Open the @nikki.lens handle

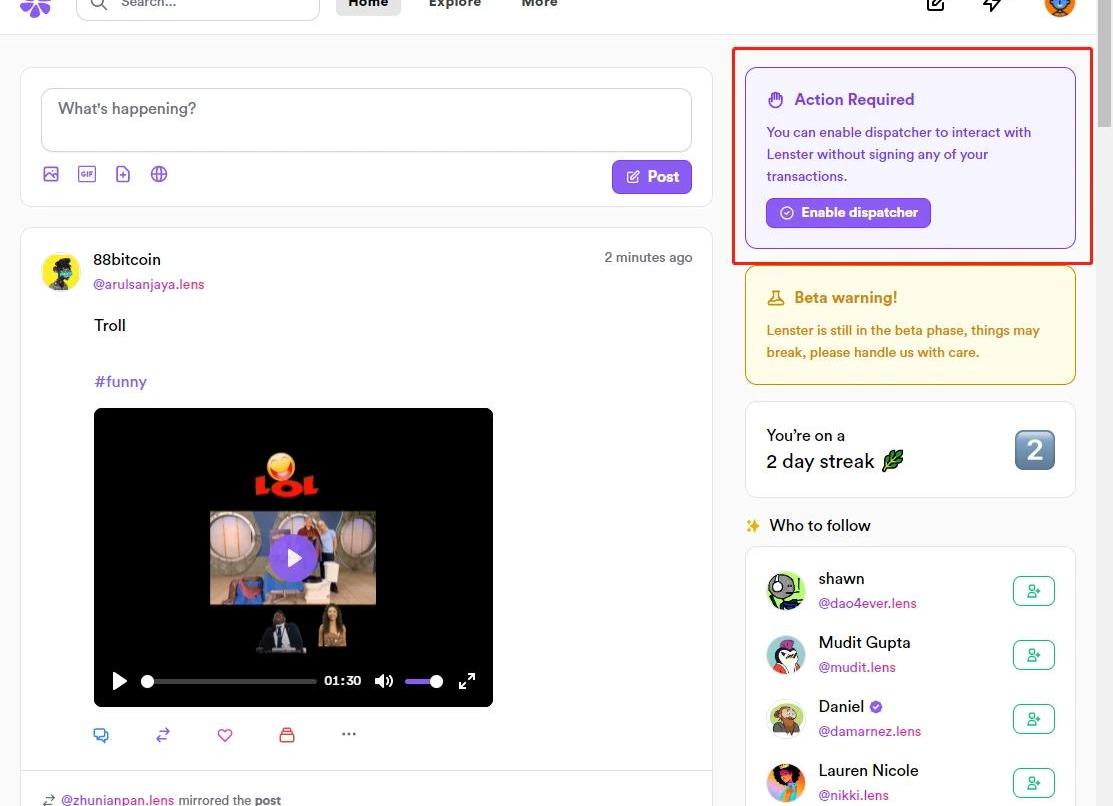coord(853,795)
